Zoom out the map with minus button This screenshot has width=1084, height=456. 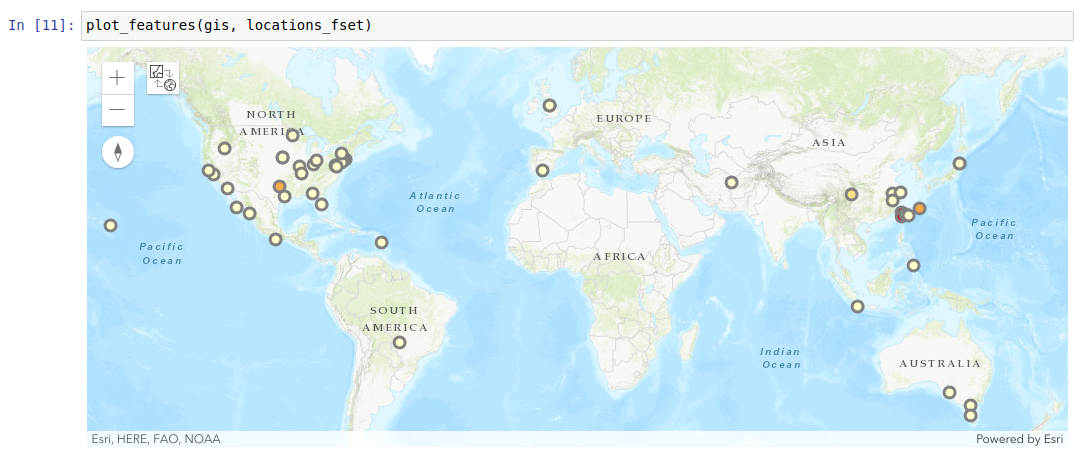point(118,110)
